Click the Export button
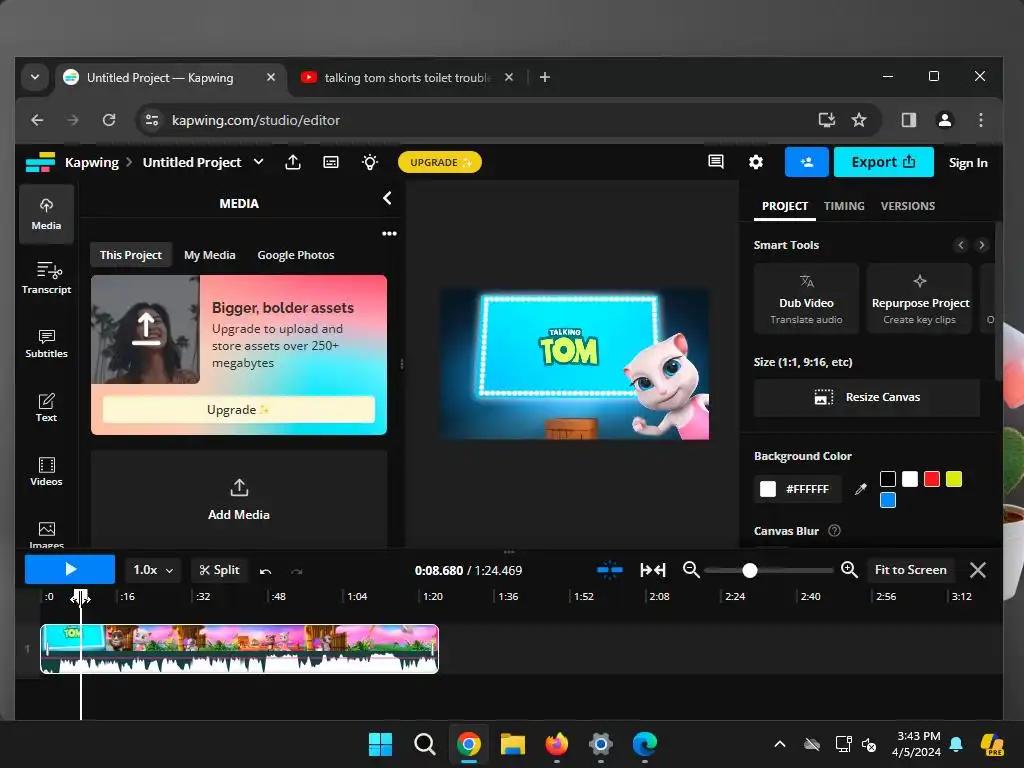1024x768 pixels. coord(884,162)
